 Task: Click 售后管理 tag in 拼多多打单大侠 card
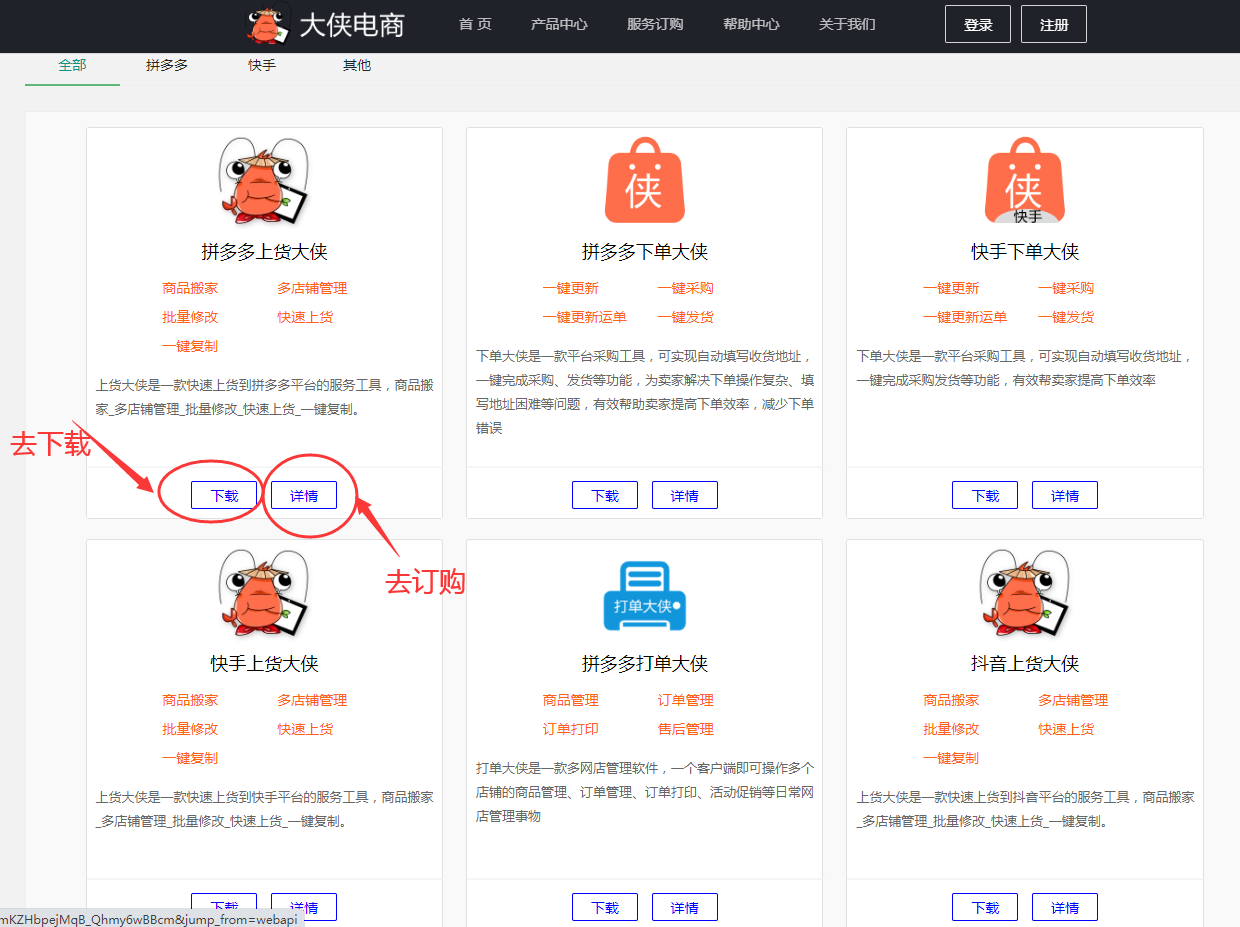click(686, 729)
